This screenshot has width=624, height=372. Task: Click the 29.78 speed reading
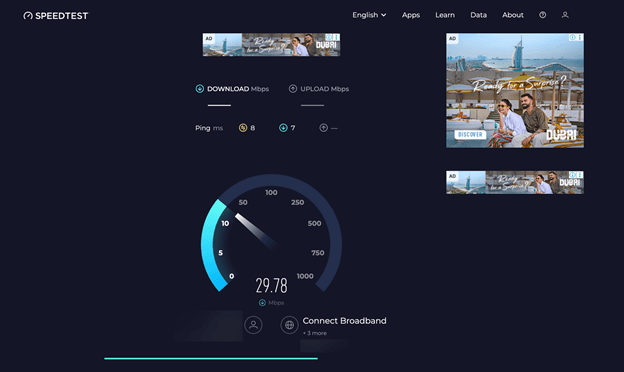(271, 285)
